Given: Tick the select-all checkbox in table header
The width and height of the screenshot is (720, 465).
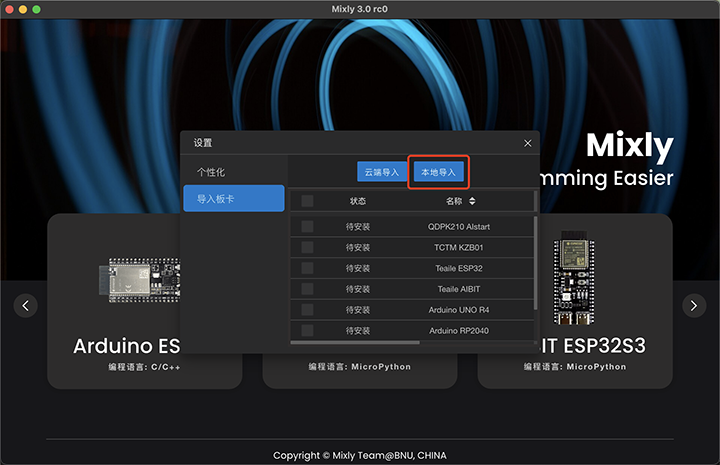Looking at the screenshot, I should pos(307,201).
